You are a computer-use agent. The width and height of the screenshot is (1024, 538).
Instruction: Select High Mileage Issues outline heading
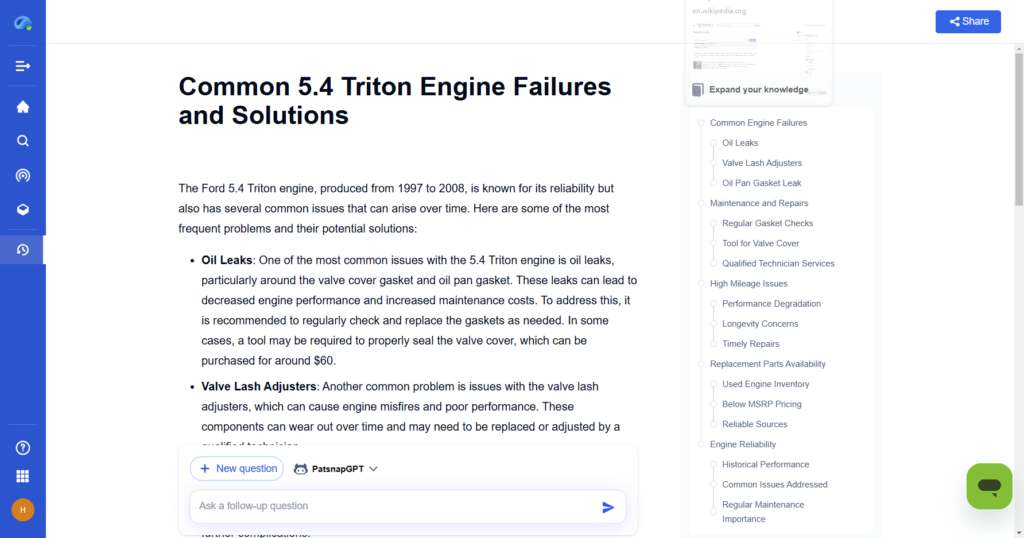[x=748, y=283]
